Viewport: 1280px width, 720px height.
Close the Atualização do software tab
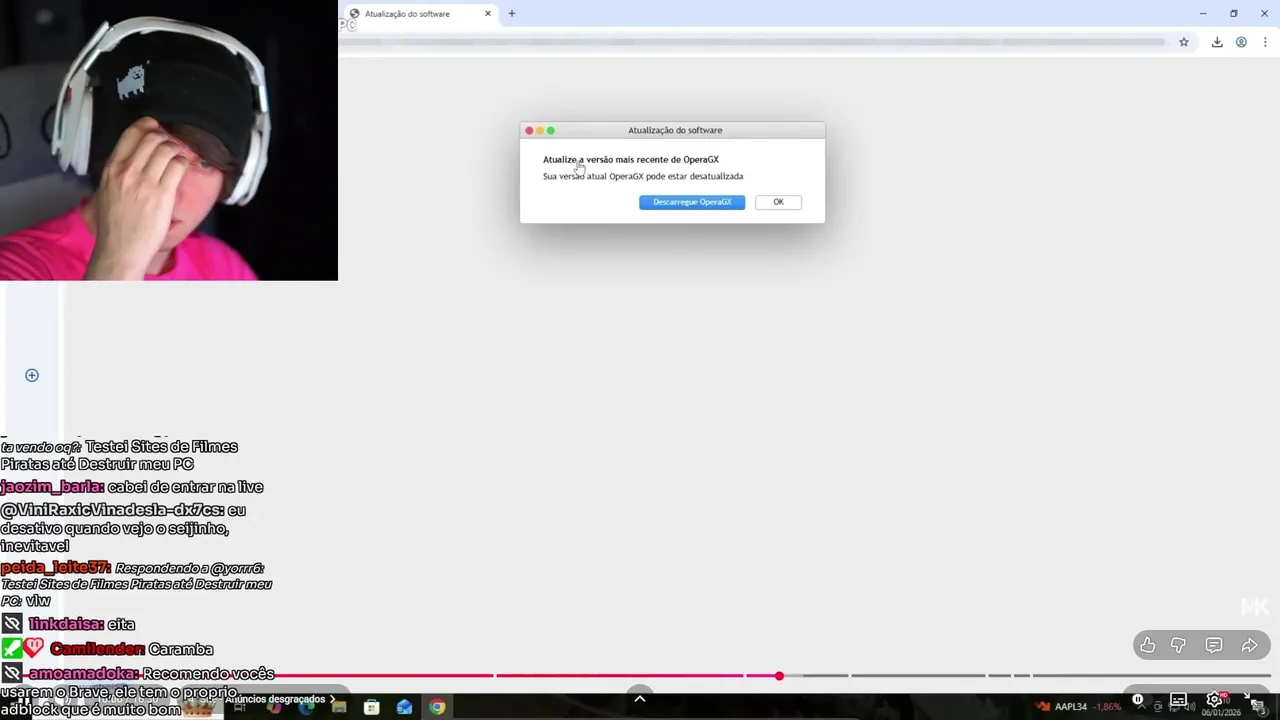pyautogui.click(x=488, y=14)
